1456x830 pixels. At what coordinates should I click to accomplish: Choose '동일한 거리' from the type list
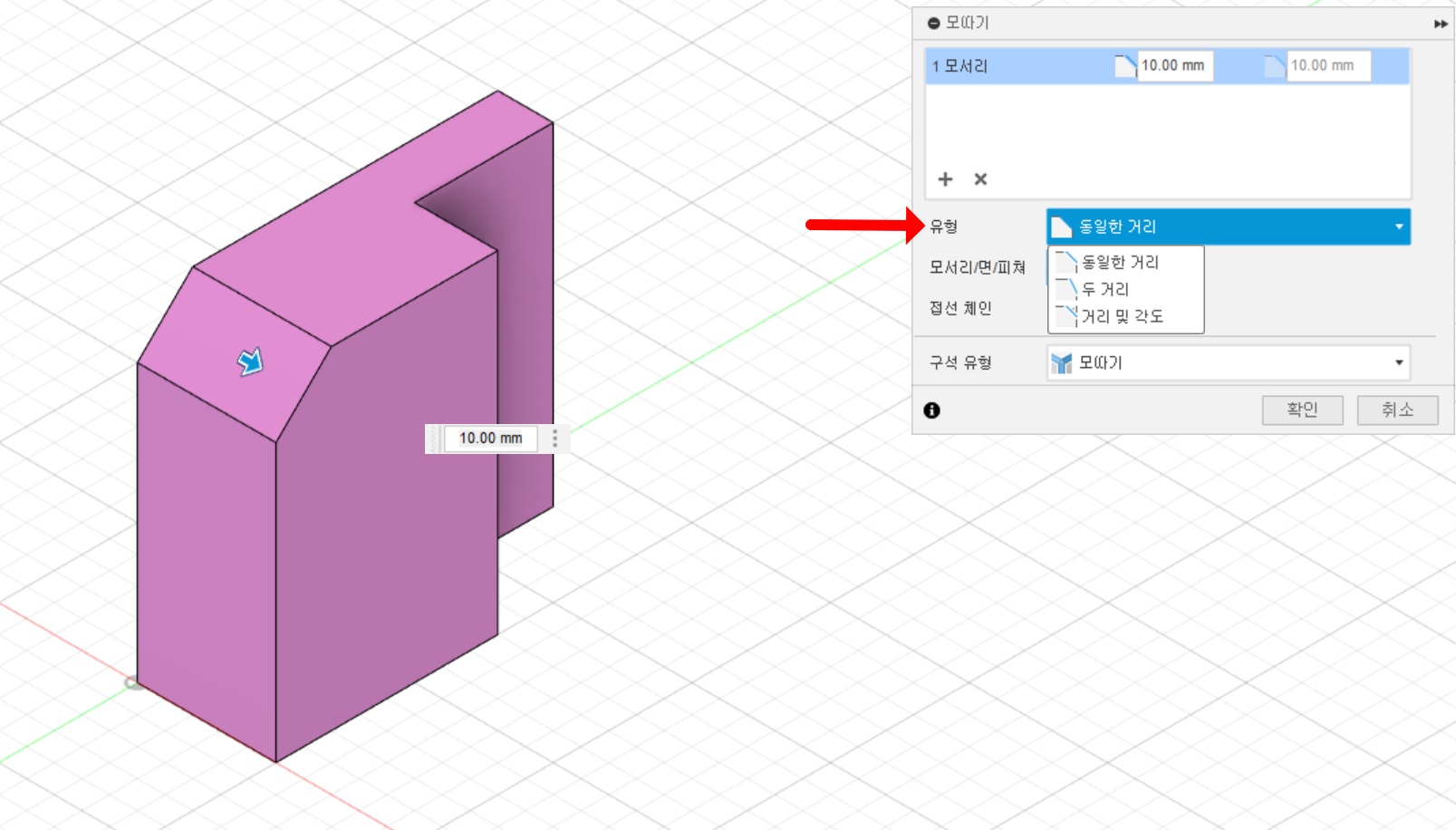point(1126,263)
